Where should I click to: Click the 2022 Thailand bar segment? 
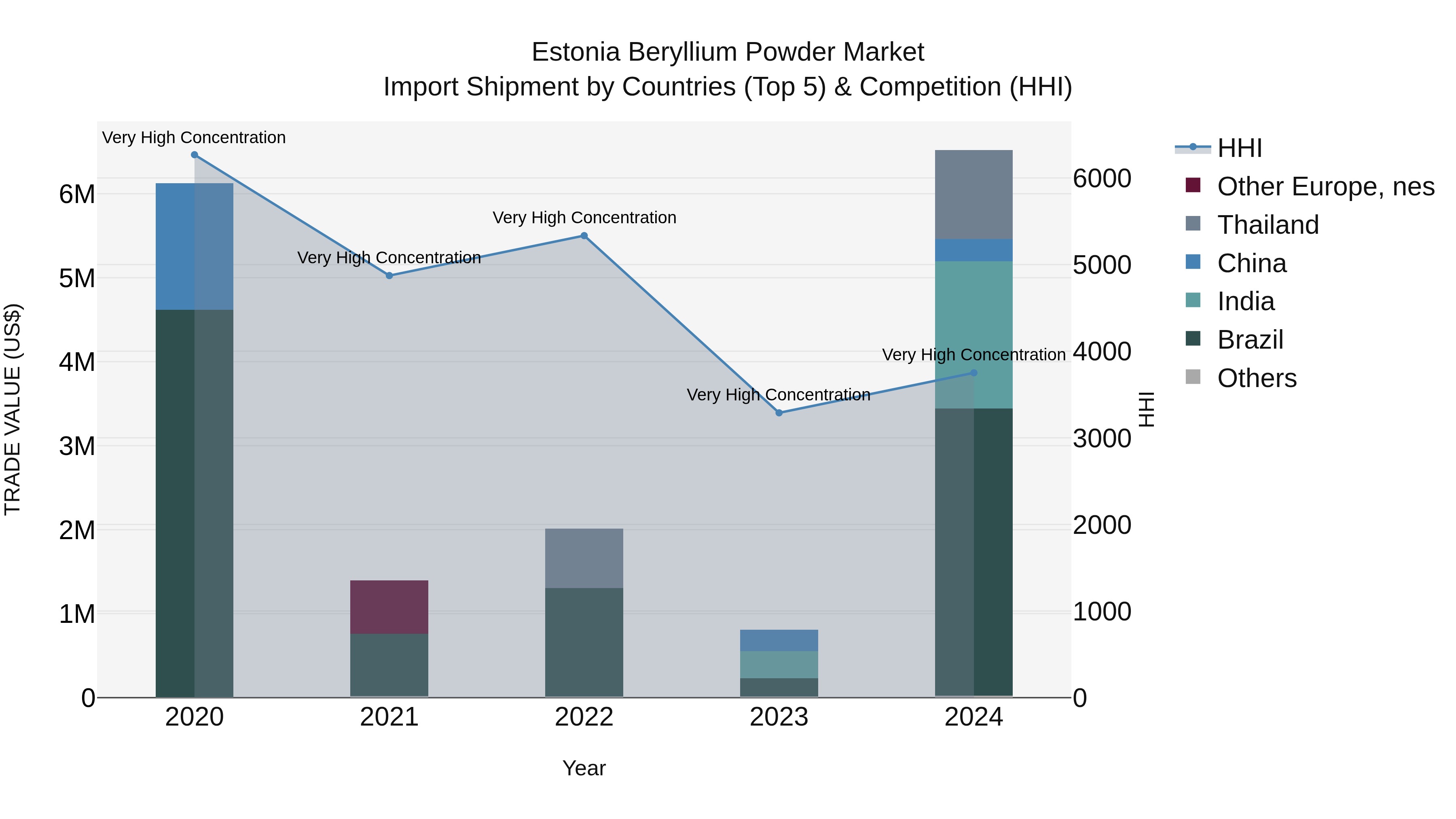tap(584, 559)
